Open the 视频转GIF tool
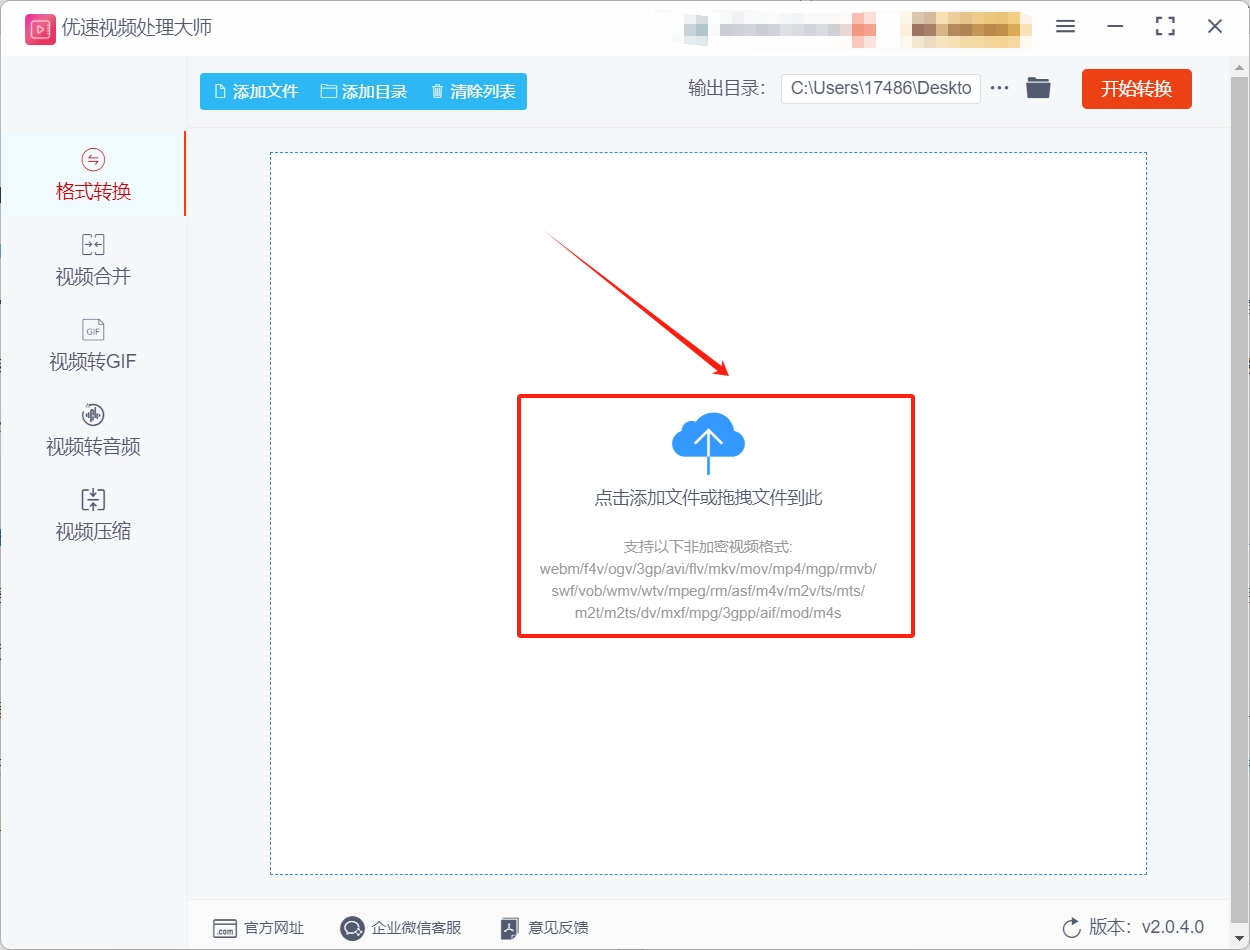 tap(93, 345)
